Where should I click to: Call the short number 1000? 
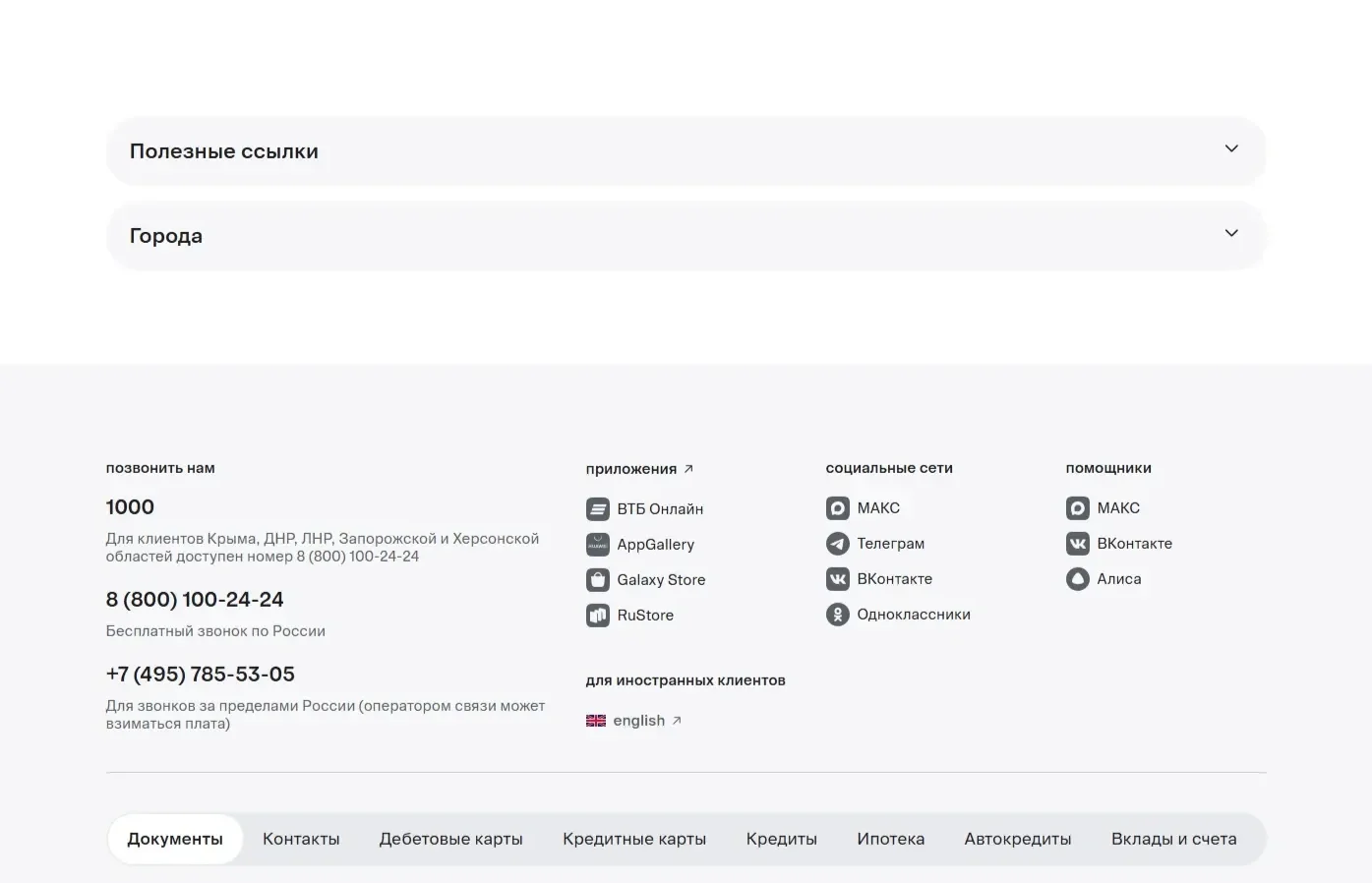[130, 507]
